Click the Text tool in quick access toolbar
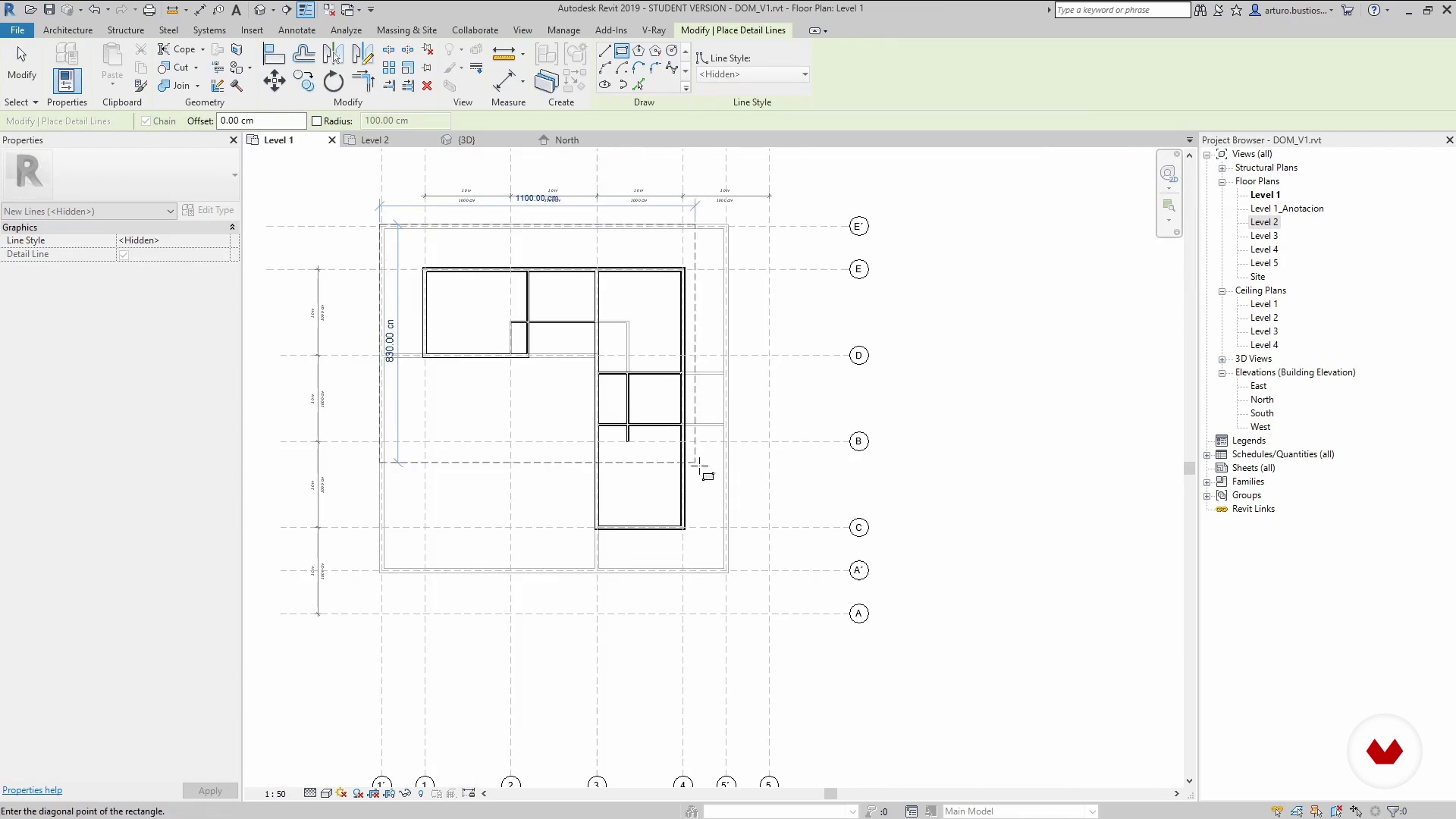The height and width of the screenshot is (819, 1456). coord(236,10)
